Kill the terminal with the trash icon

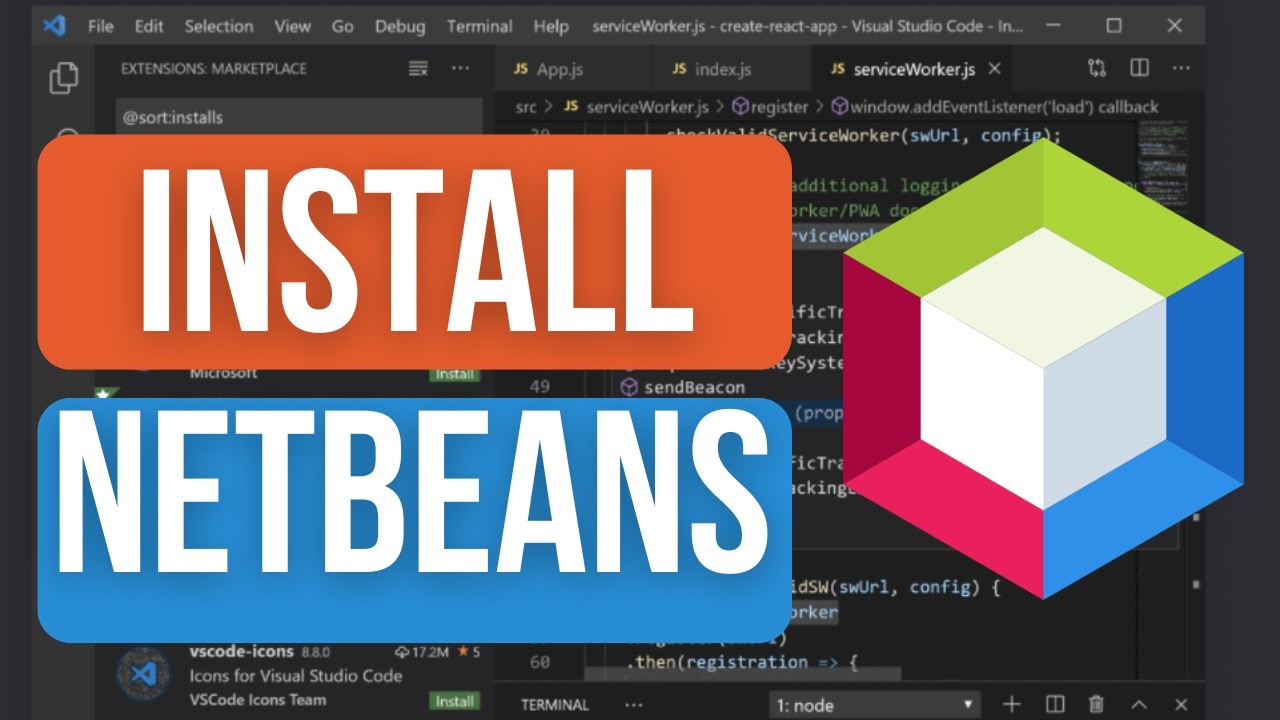tap(1096, 705)
